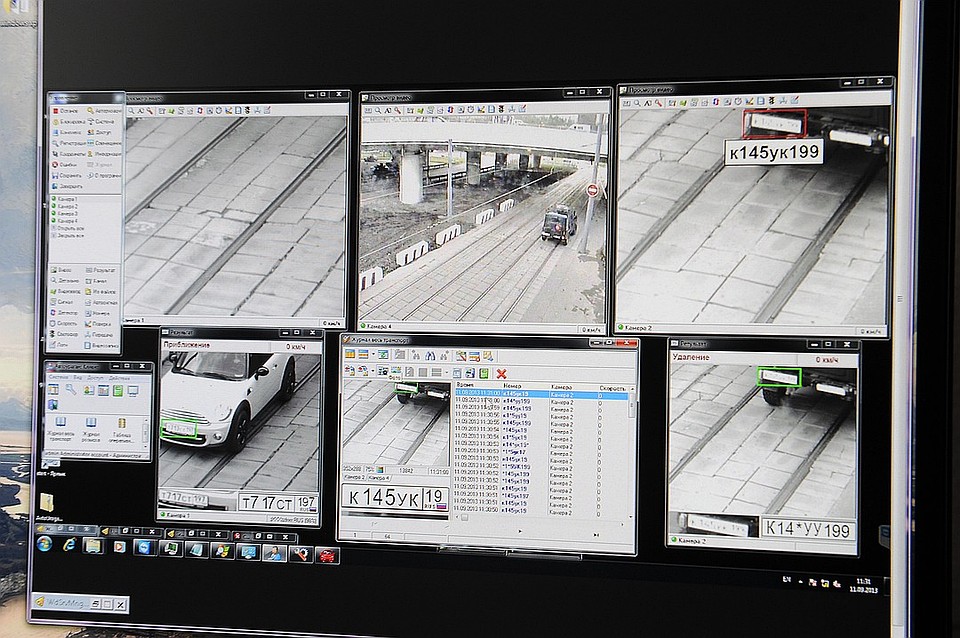Click magnifier icon in Камера 4 video toolbar
Screen dimensions: 960x638
(378, 111)
